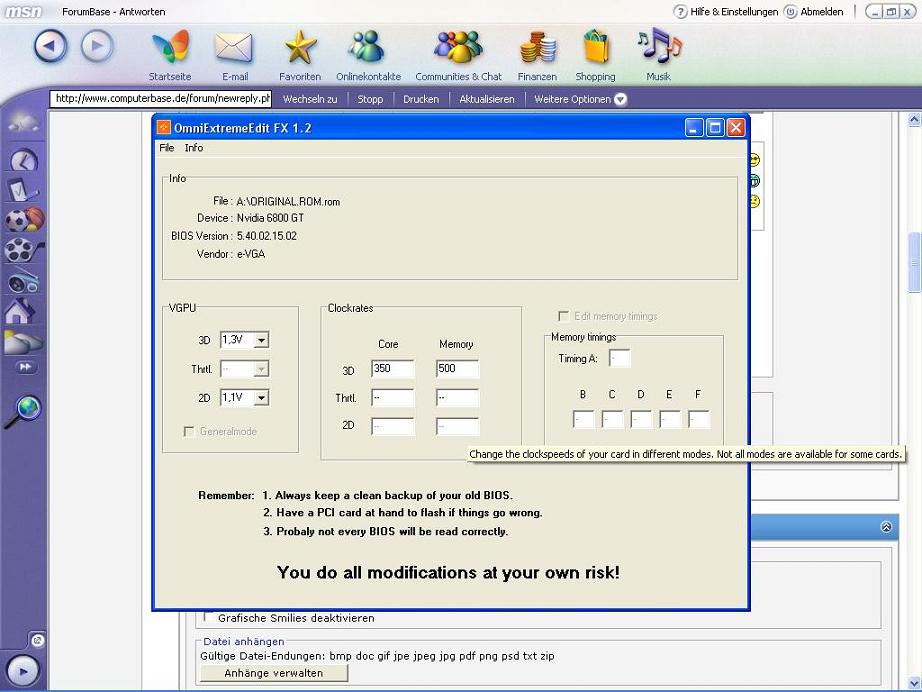
Task: Click the 3D Core clock field
Action: (x=393, y=369)
